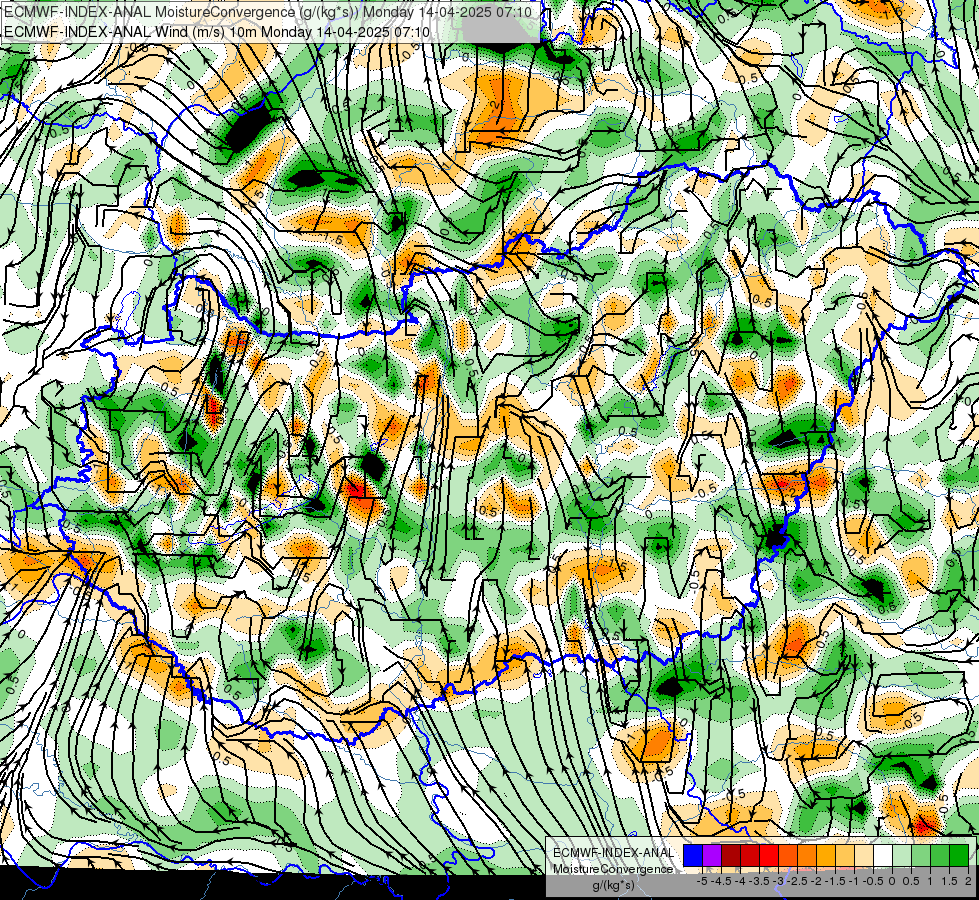
Task: Click the orange-red swatch between -3 and -2.5
Action: coord(788,855)
